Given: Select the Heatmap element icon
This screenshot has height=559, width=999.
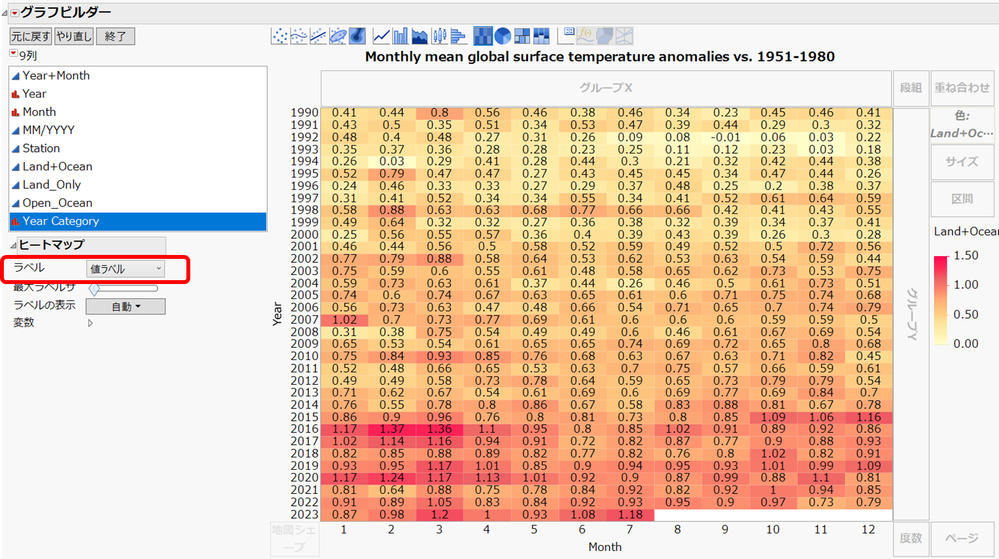Looking at the screenshot, I should (x=483, y=36).
